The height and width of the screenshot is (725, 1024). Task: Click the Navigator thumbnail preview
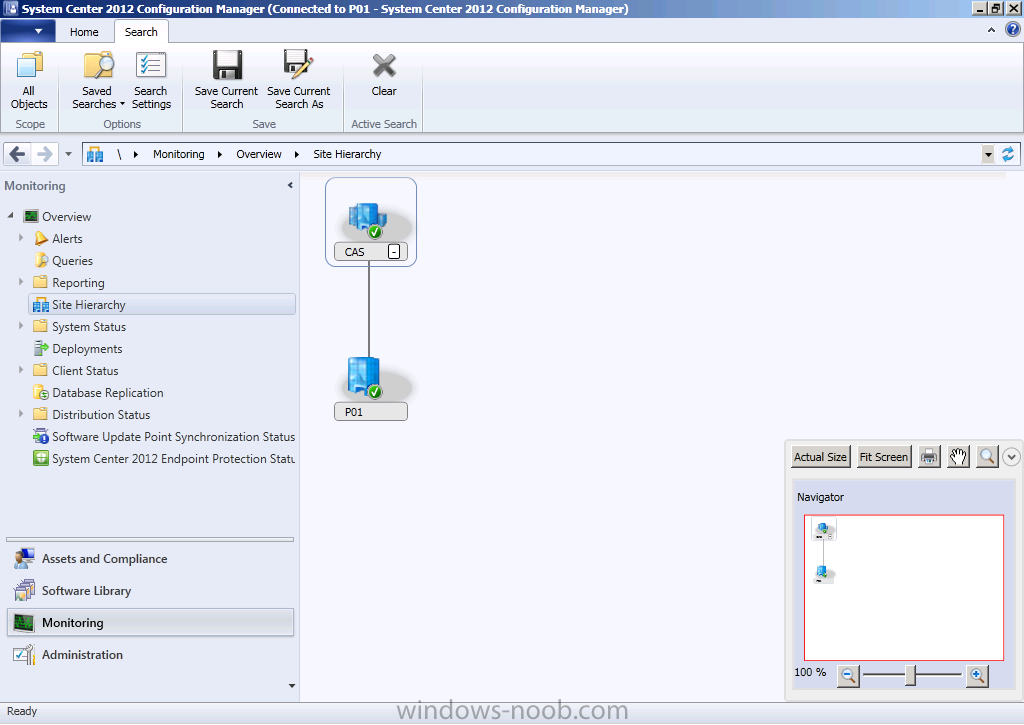click(x=904, y=588)
